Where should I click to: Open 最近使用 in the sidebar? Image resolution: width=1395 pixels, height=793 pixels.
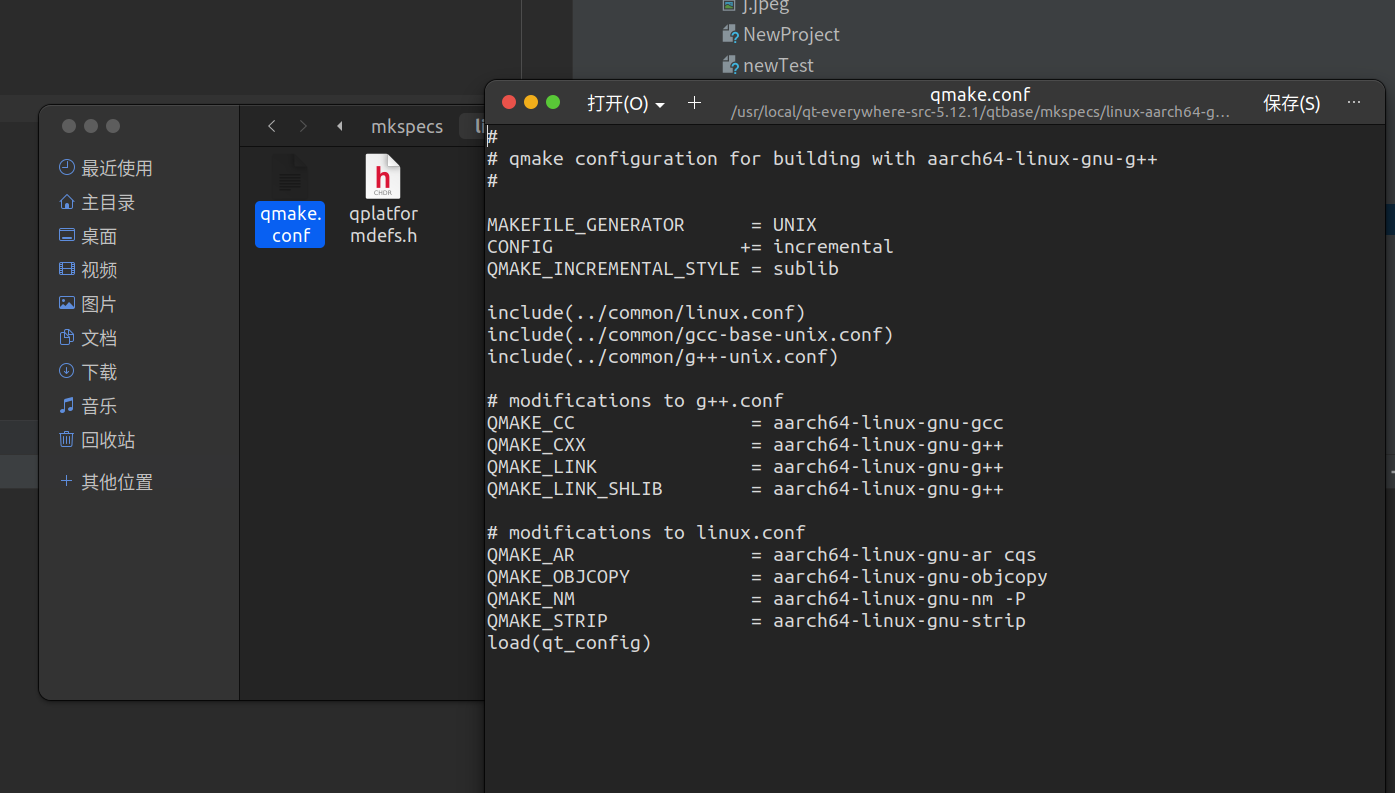106,168
